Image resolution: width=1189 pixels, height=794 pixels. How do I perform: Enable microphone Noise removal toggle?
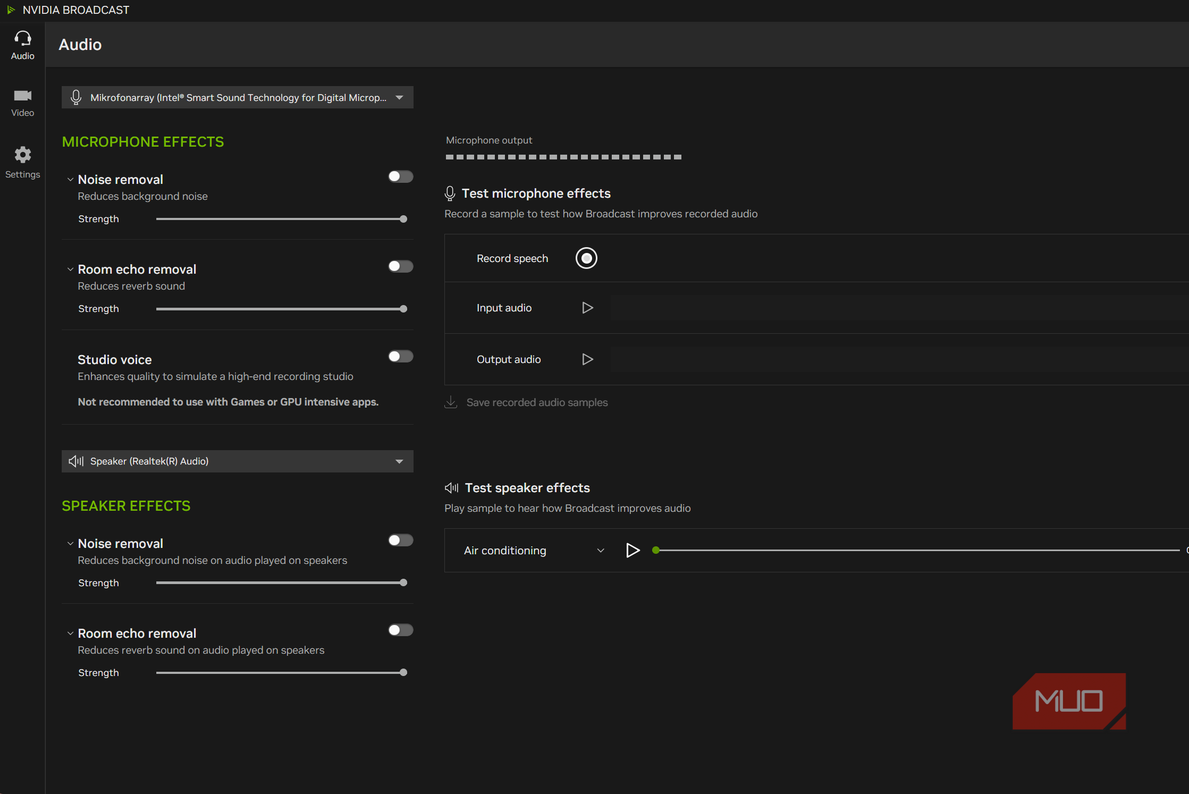400,177
